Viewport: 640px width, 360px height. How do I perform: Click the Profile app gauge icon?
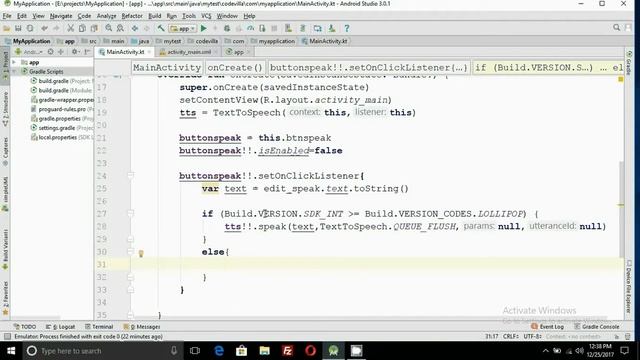(x=250, y=29)
